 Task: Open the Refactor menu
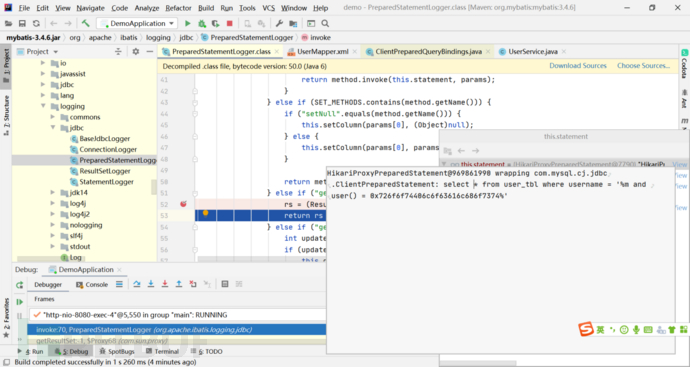pyautogui.click(x=178, y=8)
